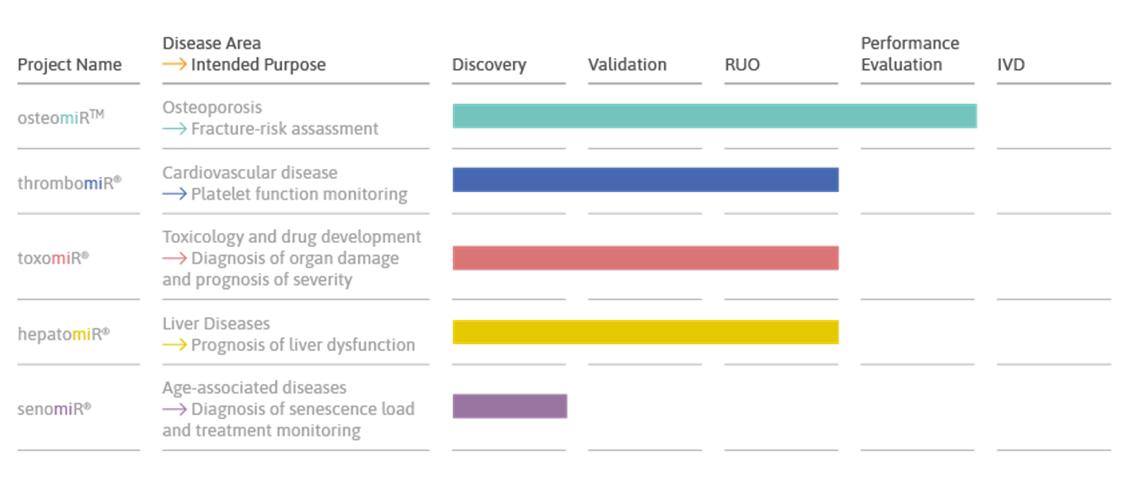Select the thrombomiR project name
The height and width of the screenshot is (478, 1144).
coord(69,182)
